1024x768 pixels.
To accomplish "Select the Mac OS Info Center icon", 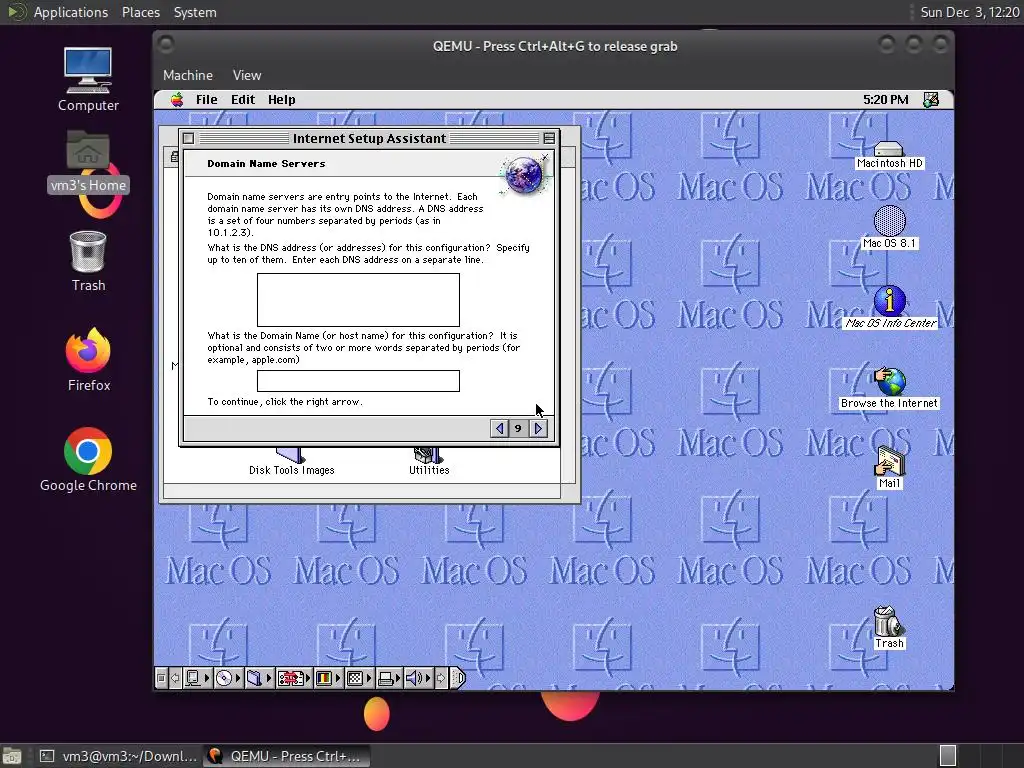I will pyautogui.click(x=889, y=308).
